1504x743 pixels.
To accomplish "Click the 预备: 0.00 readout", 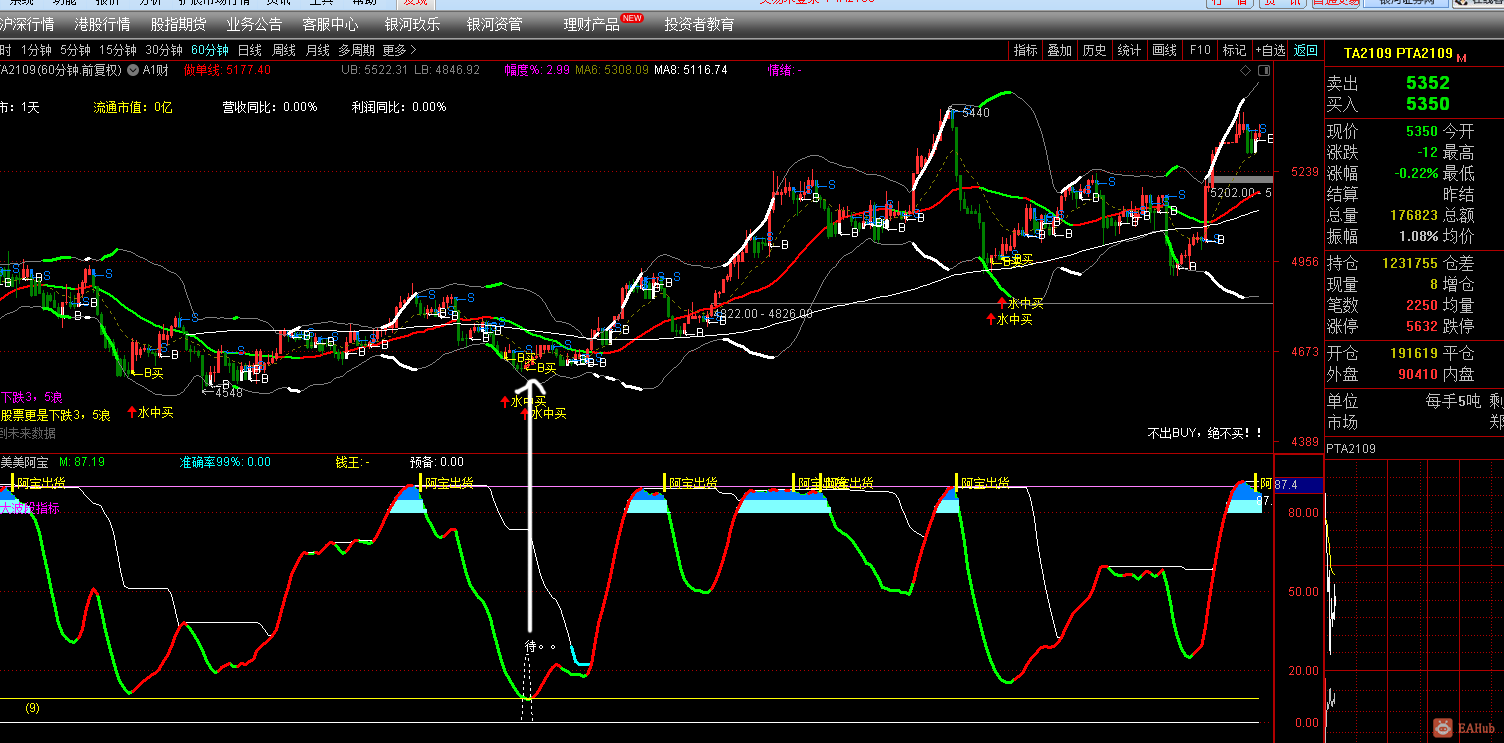I will coord(437,462).
